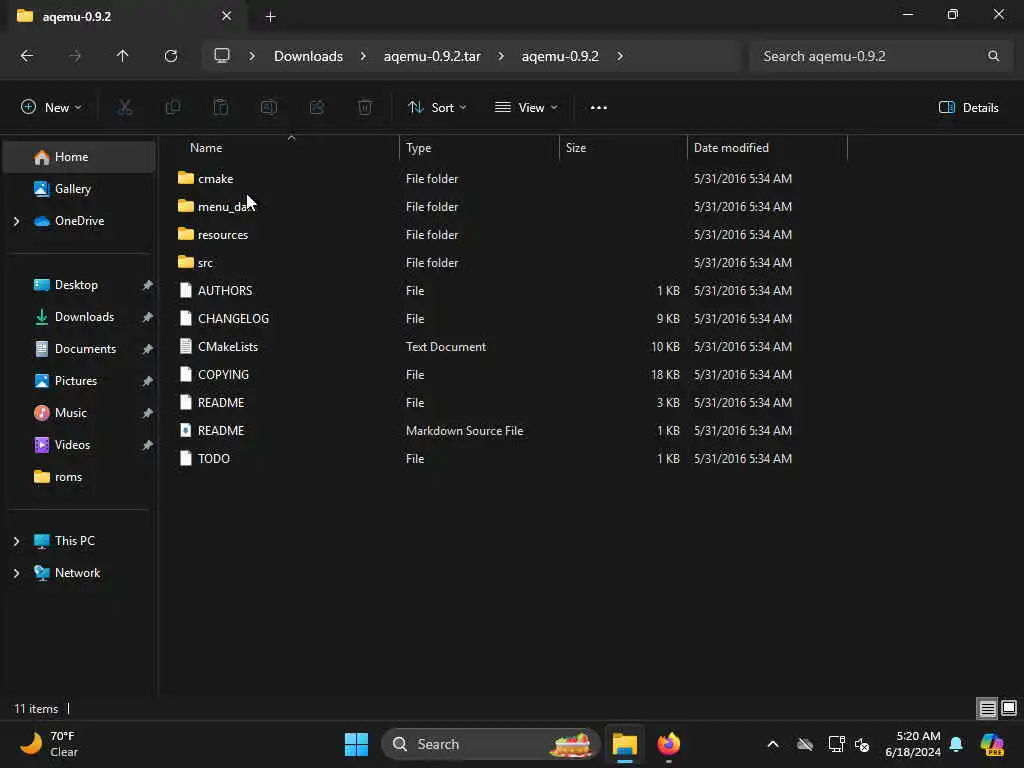
Task: Switch to details list view layout
Action: (x=987, y=708)
